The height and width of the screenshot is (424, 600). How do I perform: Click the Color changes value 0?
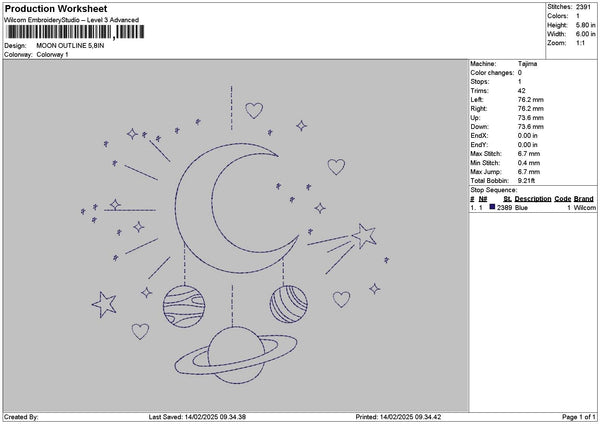click(x=520, y=73)
